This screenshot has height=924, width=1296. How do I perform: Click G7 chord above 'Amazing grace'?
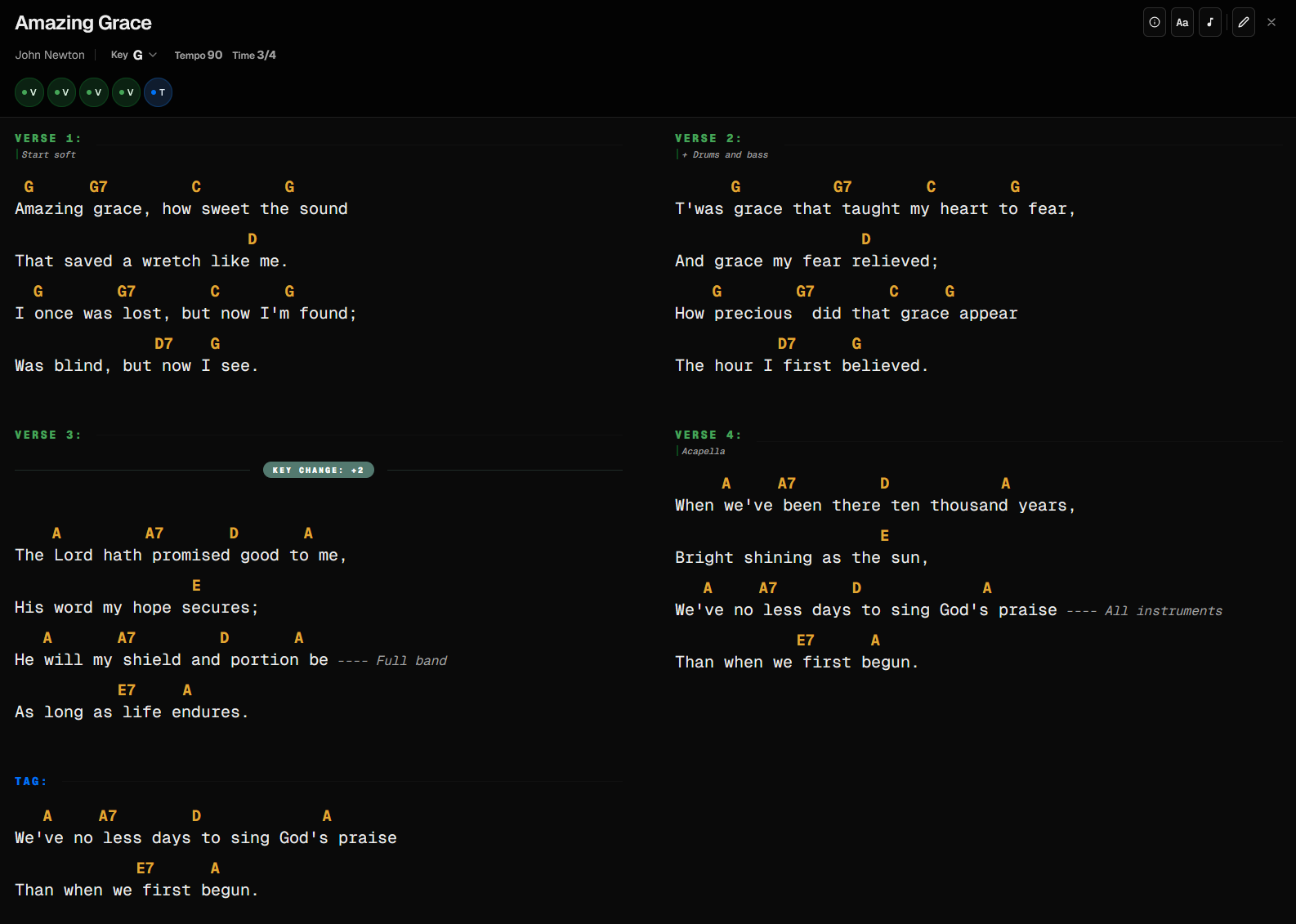[x=99, y=187]
